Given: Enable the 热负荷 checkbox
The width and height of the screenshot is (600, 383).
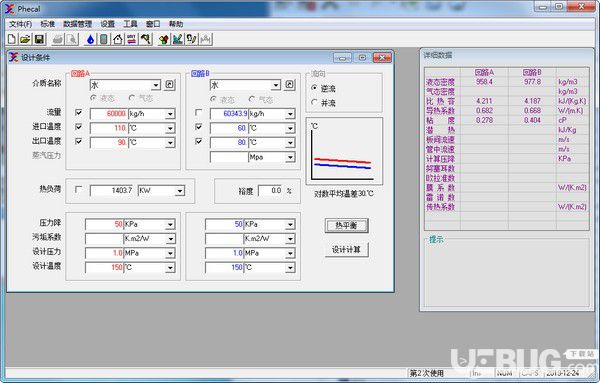Looking at the screenshot, I should coord(78,189).
